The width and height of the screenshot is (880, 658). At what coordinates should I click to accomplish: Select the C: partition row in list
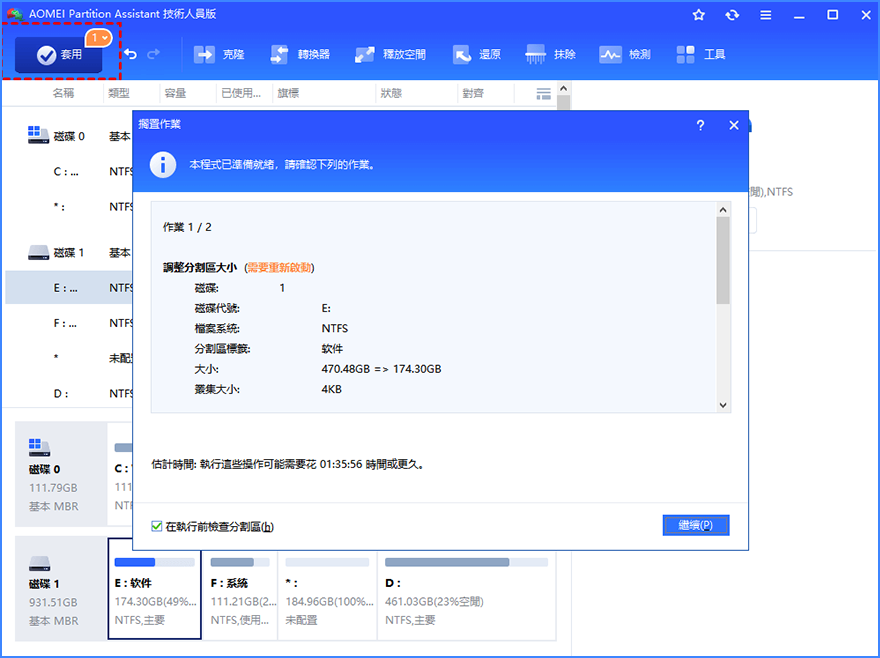pos(69,171)
